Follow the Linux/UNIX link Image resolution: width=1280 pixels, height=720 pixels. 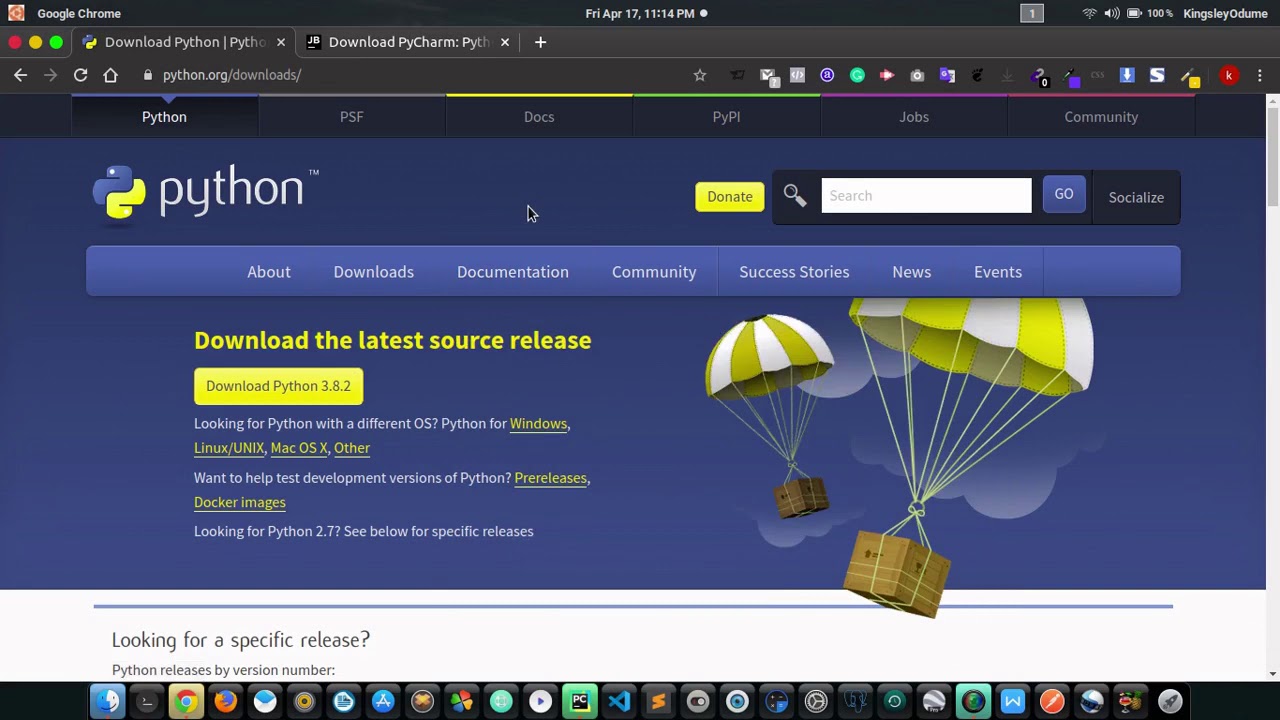click(x=229, y=448)
